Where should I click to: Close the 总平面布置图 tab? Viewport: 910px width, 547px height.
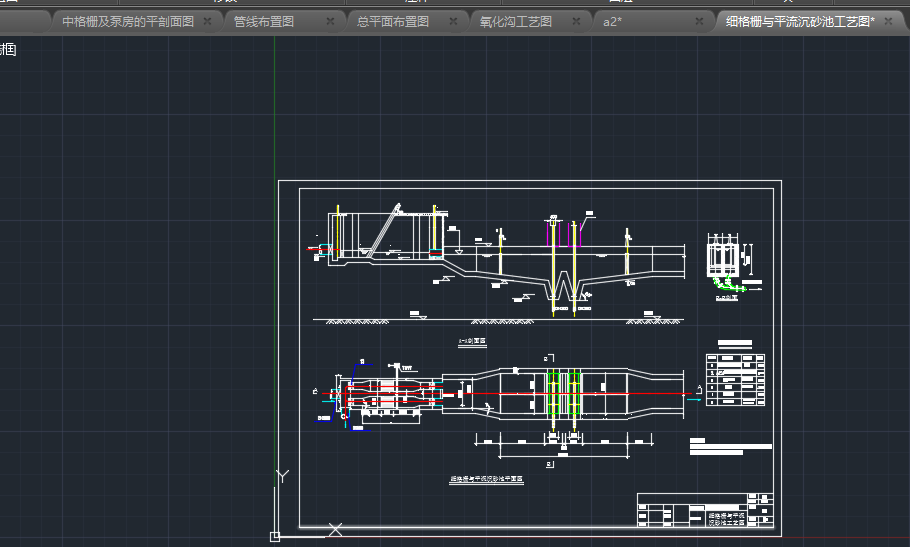point(453,21)
